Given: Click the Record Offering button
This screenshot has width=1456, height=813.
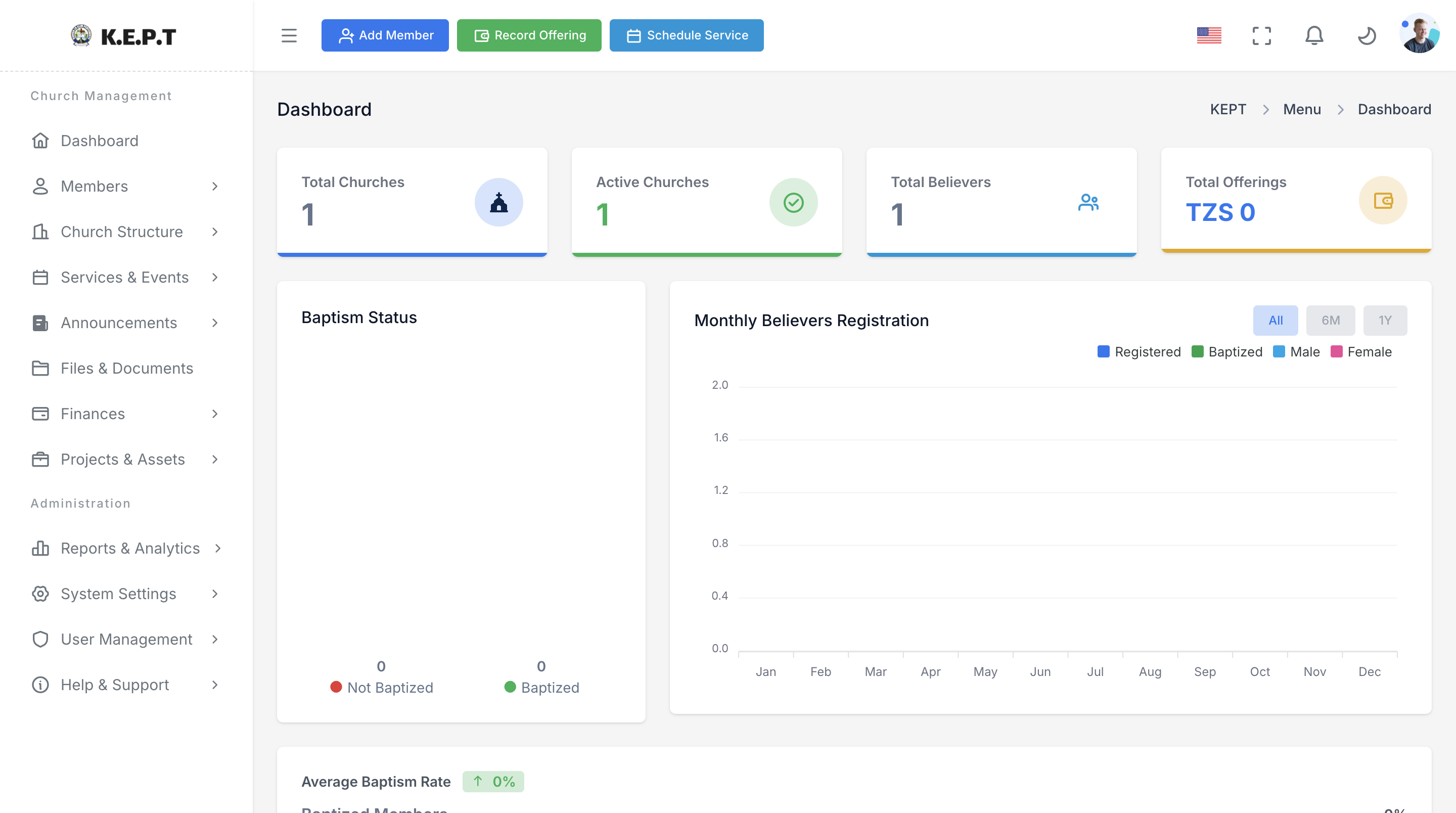Looking at the screenshot, I should coord(529,35).
